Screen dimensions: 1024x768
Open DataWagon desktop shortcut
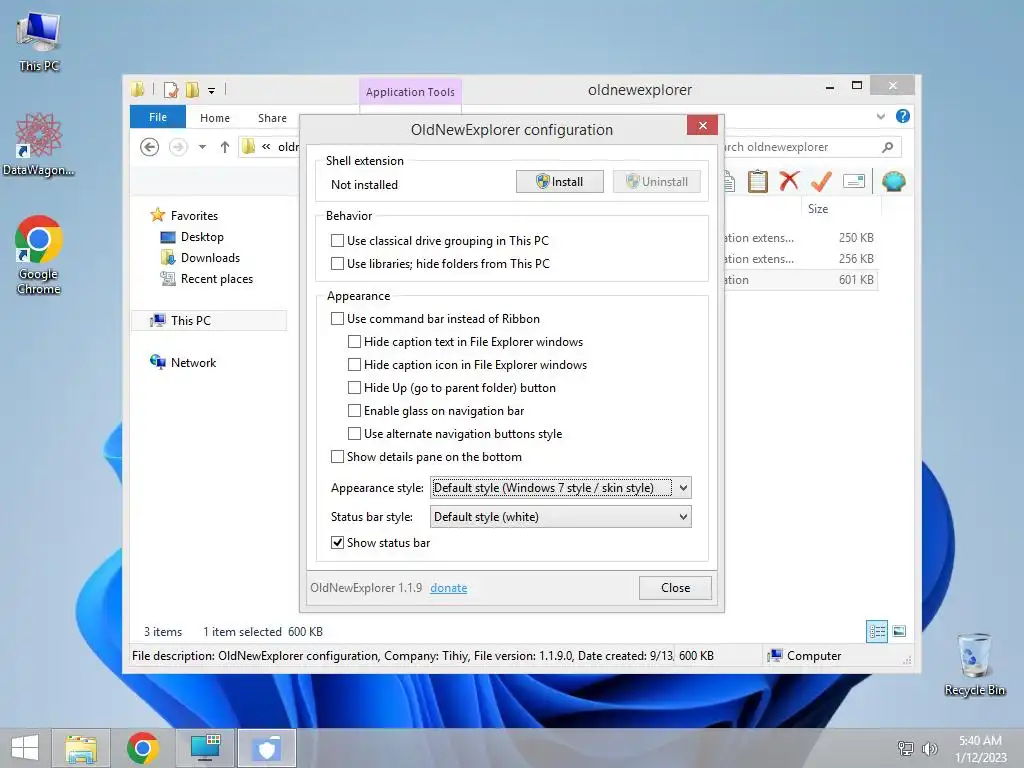click(x=39, y=144)
